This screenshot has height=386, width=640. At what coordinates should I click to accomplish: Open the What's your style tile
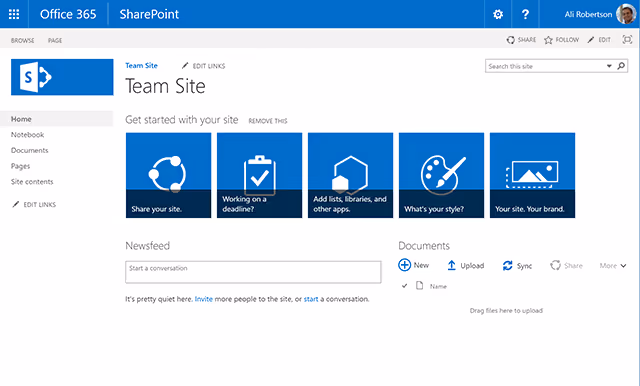coord(441,175)
